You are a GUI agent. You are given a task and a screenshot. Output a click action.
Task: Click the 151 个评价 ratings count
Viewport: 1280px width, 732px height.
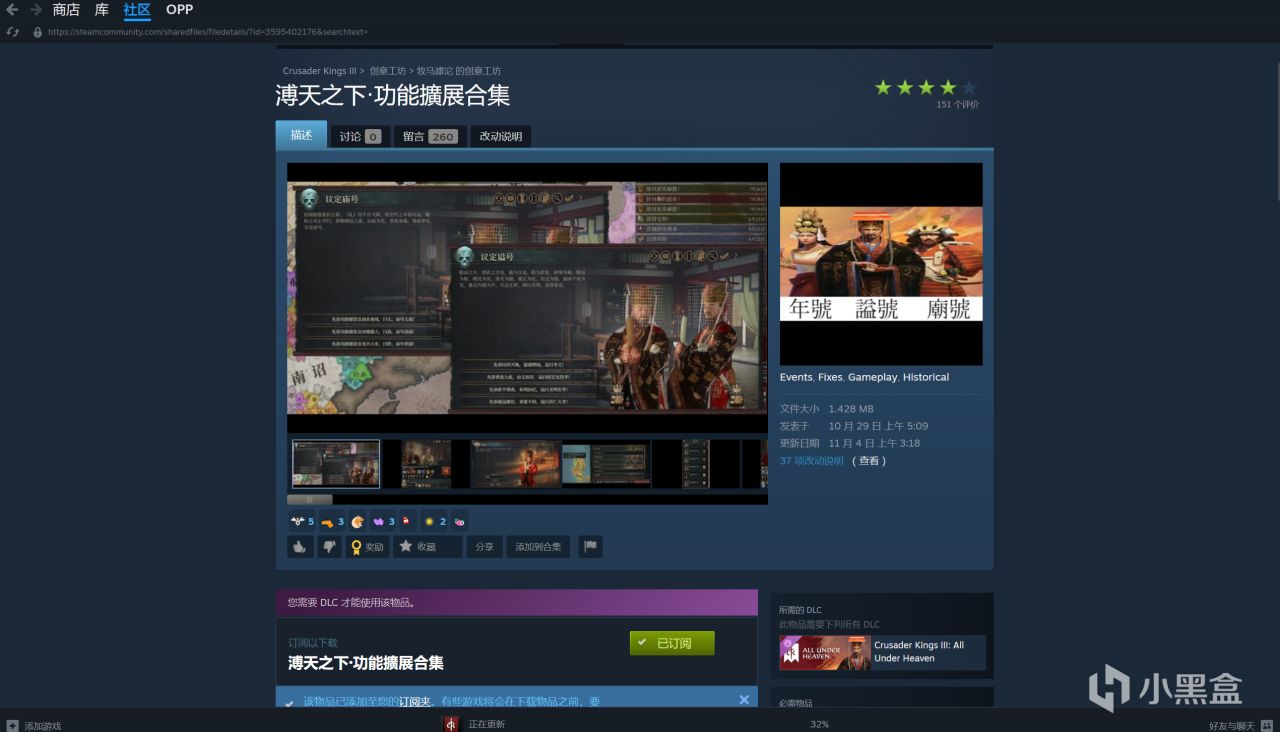pyautogui.click(x=957, y=105)
